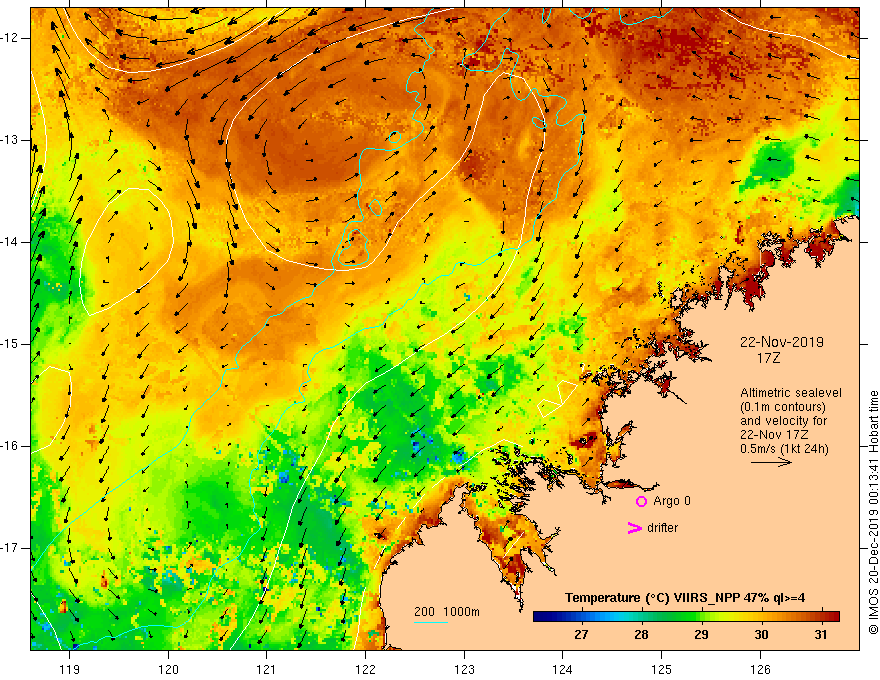This screenshot has width=880, height=680.
Task: Click longitude axis label 123
Action: (464, 669)
